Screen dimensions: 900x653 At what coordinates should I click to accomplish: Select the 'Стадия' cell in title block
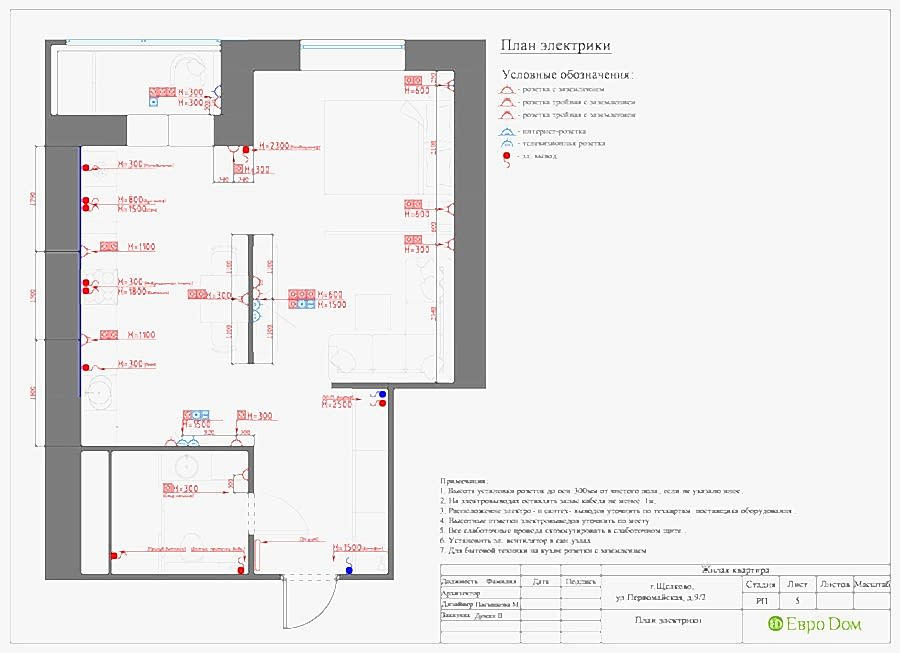(x=761, y=584)
